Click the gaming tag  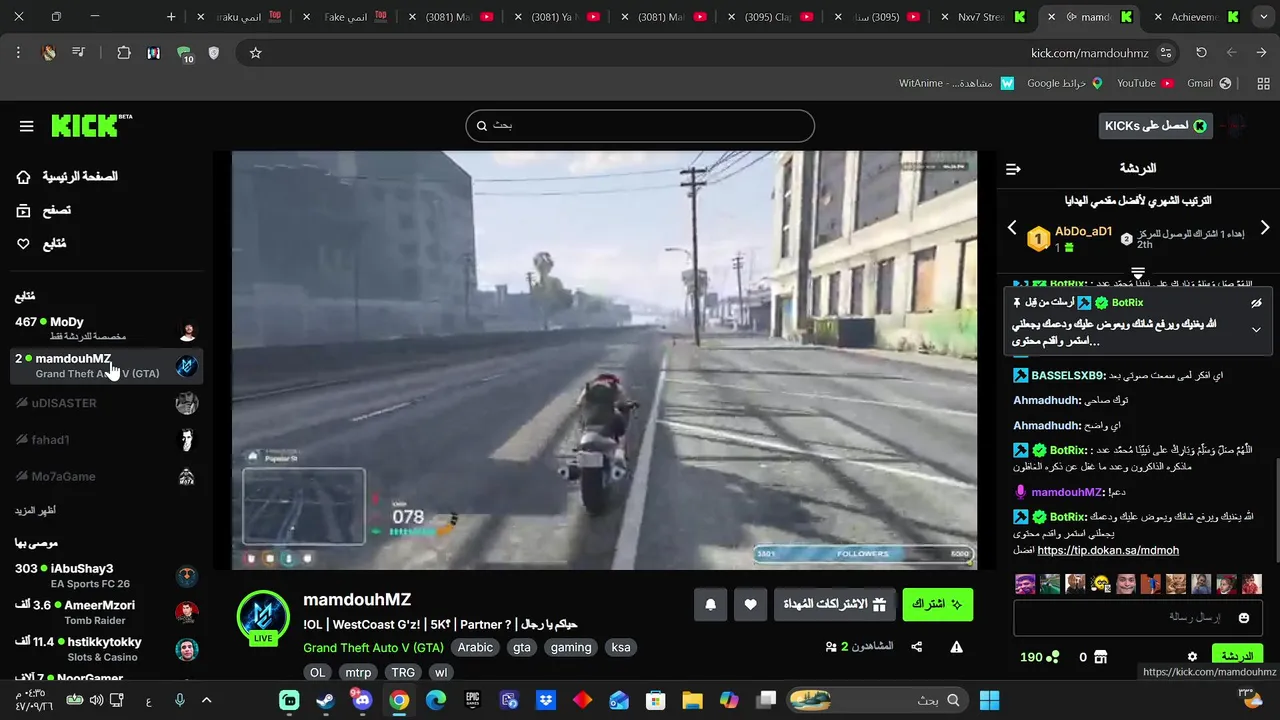point(571,647)
